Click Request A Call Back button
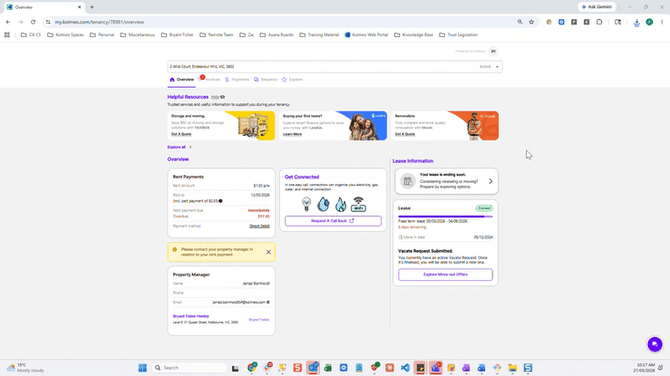Screen dimensions: 670x376 coord(333,221)
